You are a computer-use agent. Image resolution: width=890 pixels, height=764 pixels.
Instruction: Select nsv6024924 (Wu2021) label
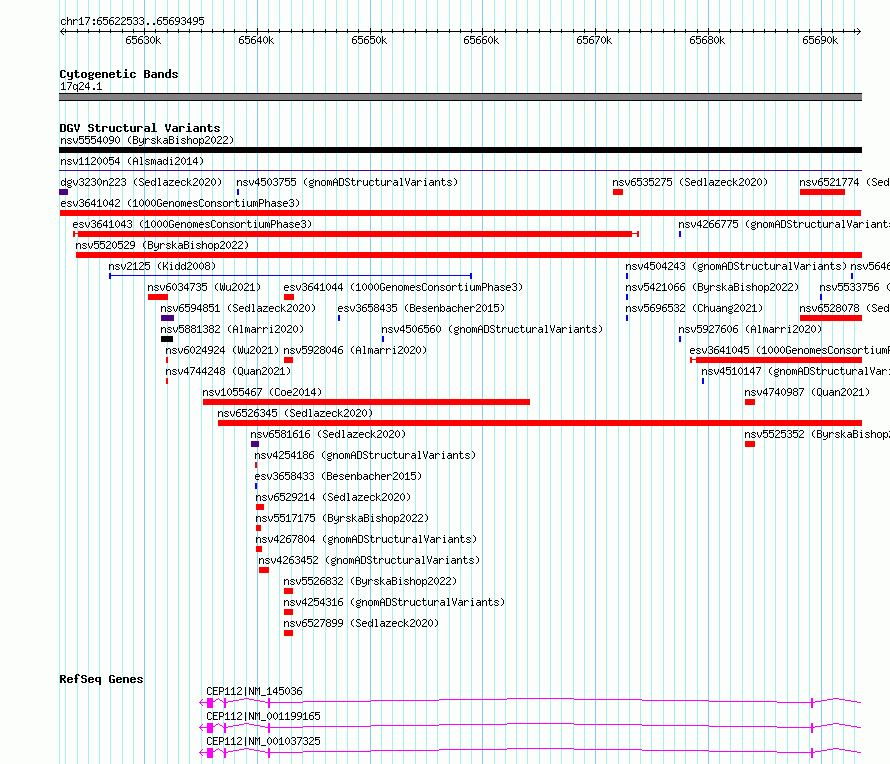pyautogui.click(x=222, y=350)
